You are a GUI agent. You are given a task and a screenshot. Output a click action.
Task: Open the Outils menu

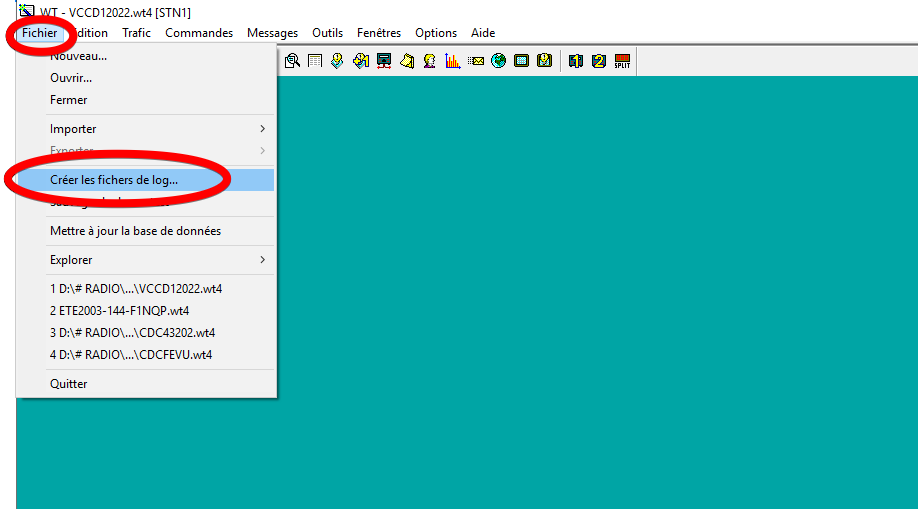click(327, 33)
